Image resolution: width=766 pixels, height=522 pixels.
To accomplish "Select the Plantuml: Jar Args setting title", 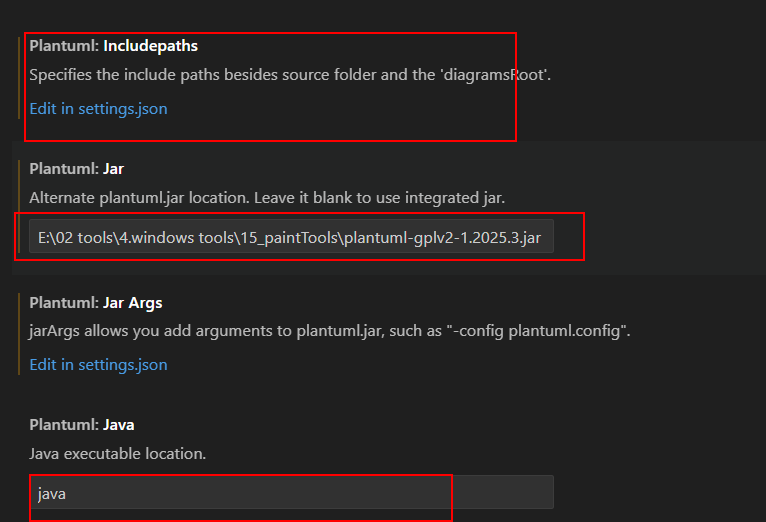I will point(96,303).
